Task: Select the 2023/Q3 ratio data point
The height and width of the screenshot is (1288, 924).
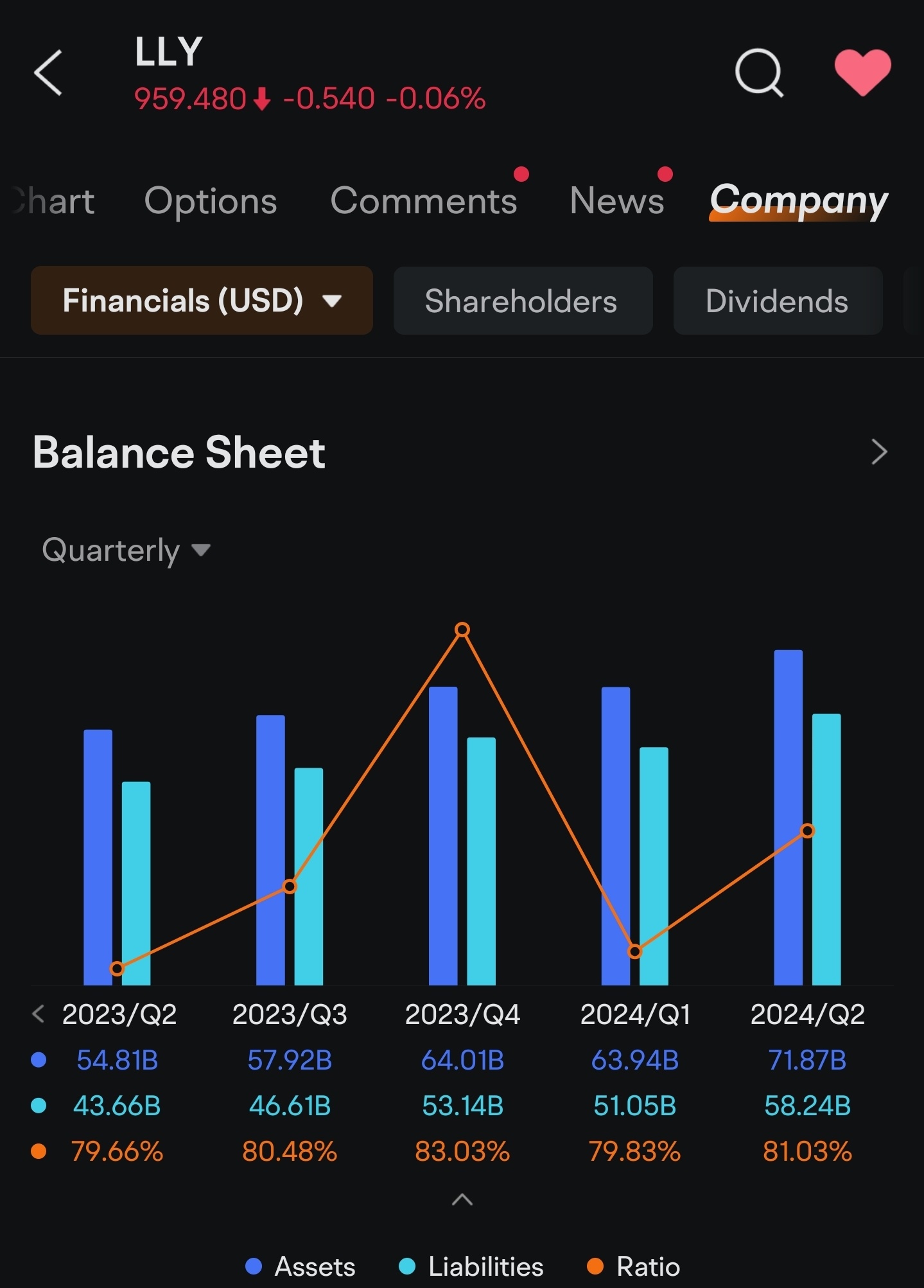Action: [290, 887]
